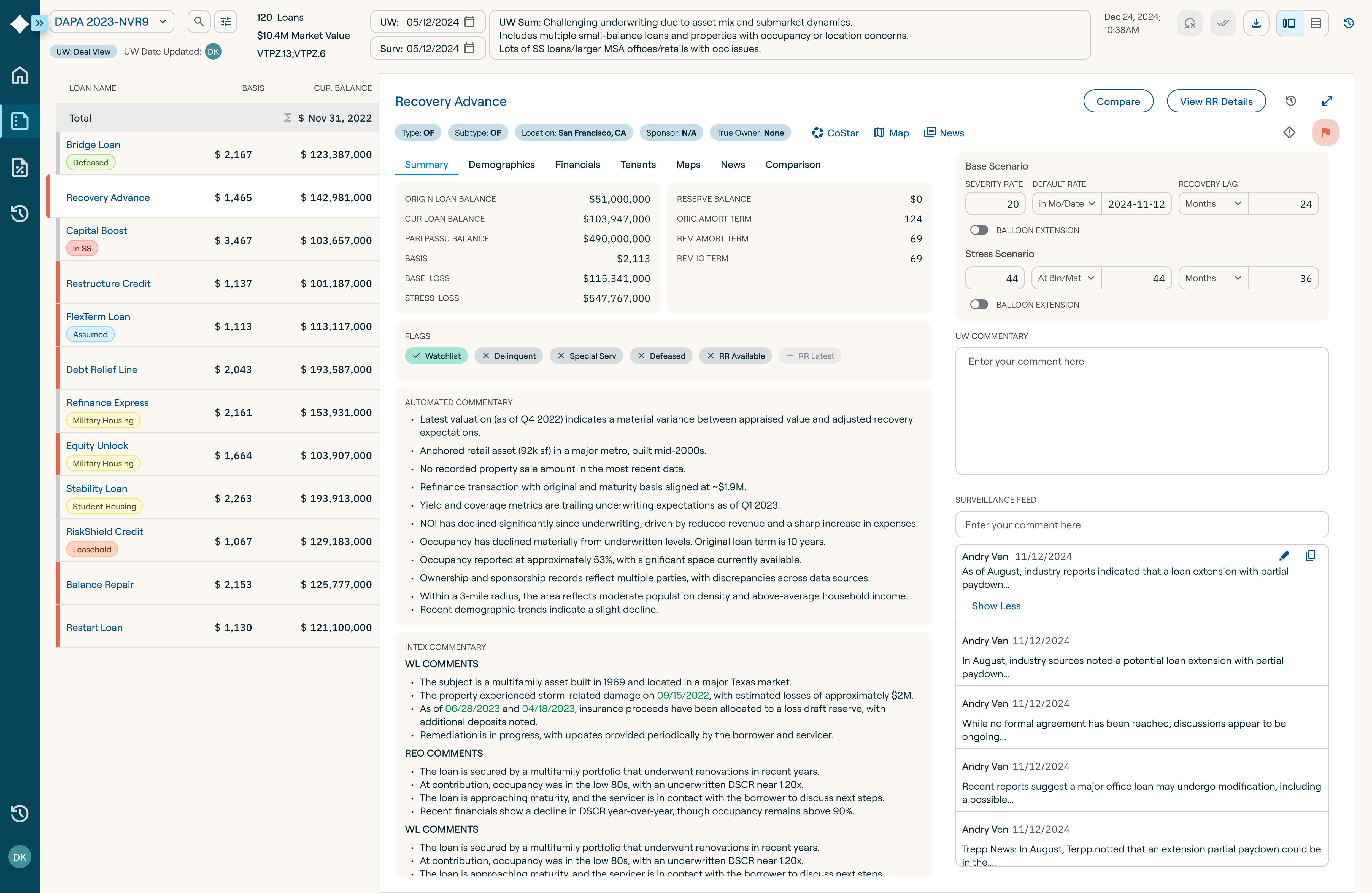Screen dimensions: 1372x893
Task: Enable Stress Scenario balloon extension toggle
Action: pyautogui.click(x=979, y=305)
